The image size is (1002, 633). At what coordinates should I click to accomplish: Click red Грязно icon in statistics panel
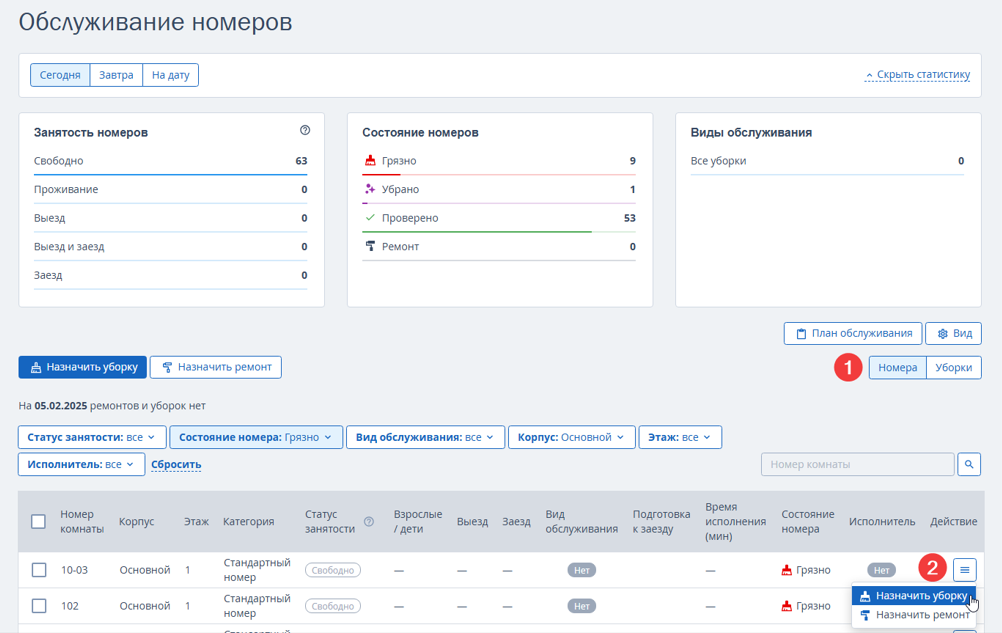coord(369,160)
